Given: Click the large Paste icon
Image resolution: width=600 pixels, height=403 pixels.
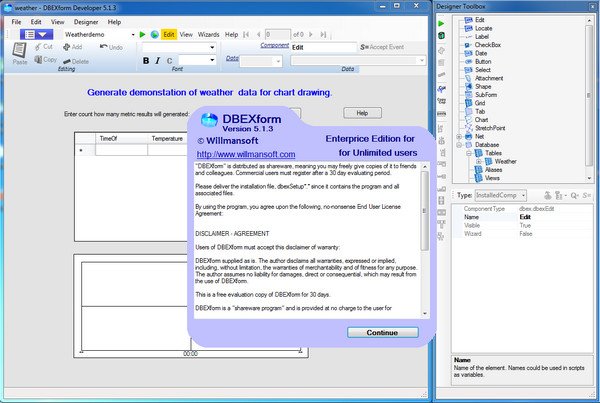Looking at the screenshot, I should point(19,50).
